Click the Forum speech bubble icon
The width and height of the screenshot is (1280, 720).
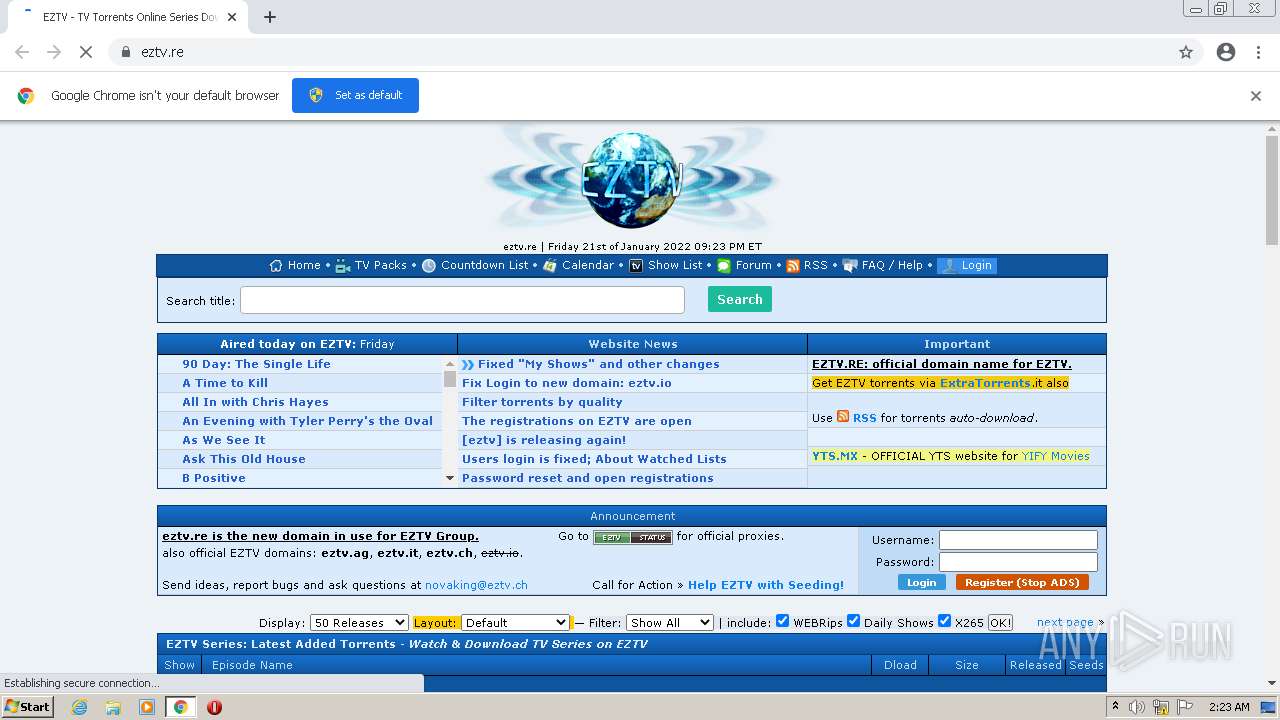click(724, 266)
